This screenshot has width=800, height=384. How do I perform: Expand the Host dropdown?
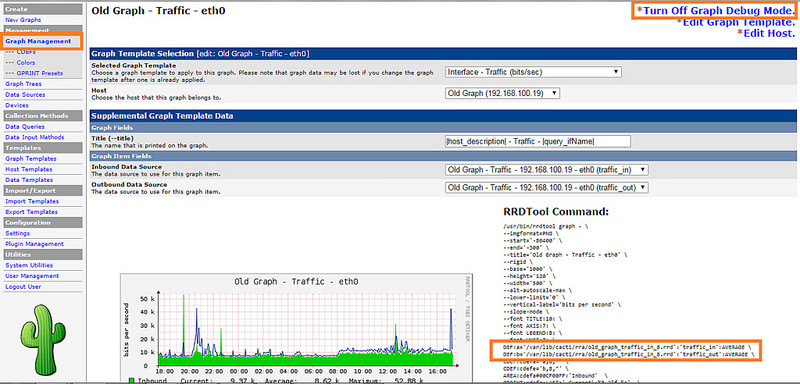[x=503, y=93]
